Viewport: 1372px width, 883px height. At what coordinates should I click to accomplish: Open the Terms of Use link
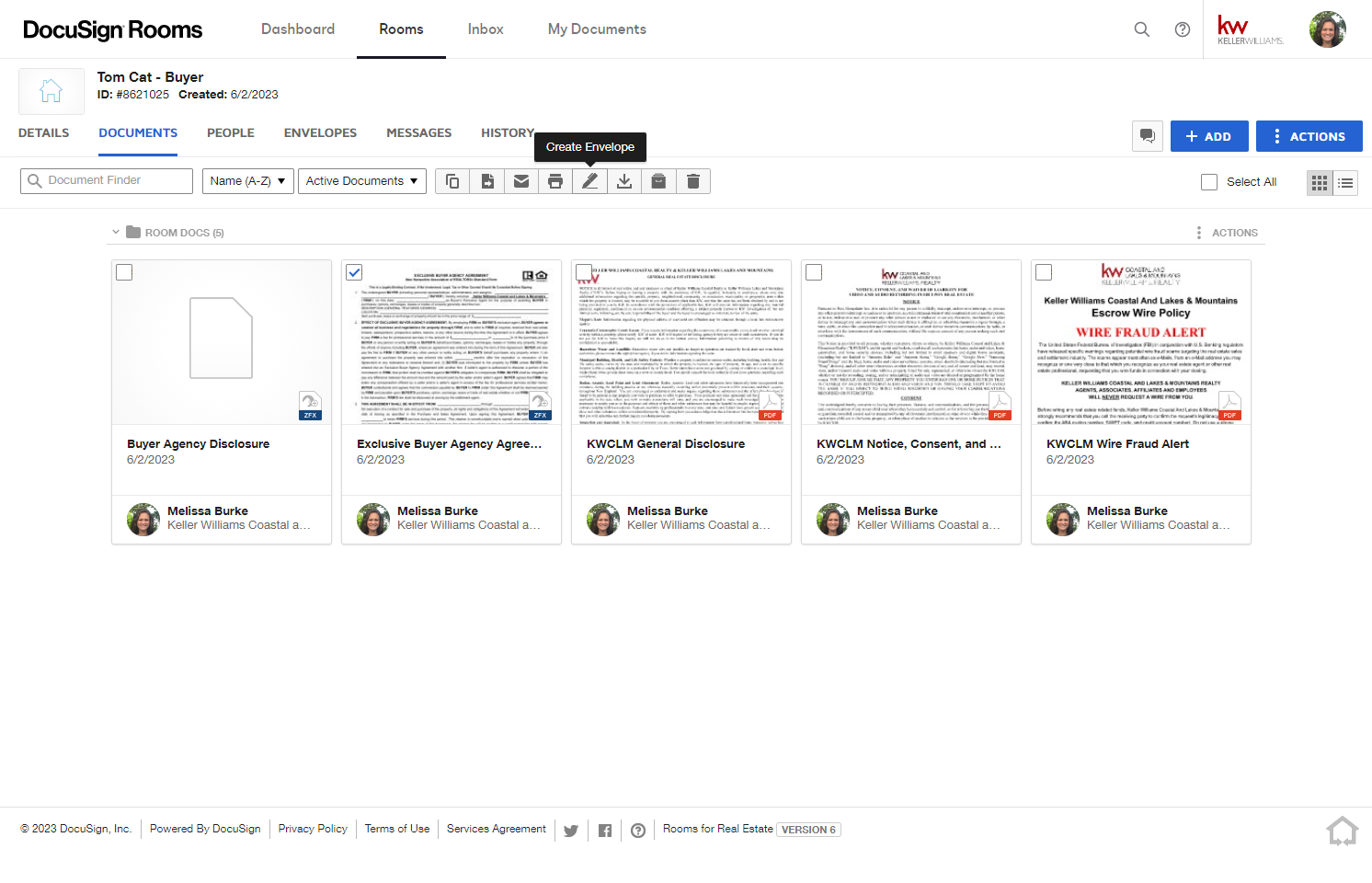397,829
